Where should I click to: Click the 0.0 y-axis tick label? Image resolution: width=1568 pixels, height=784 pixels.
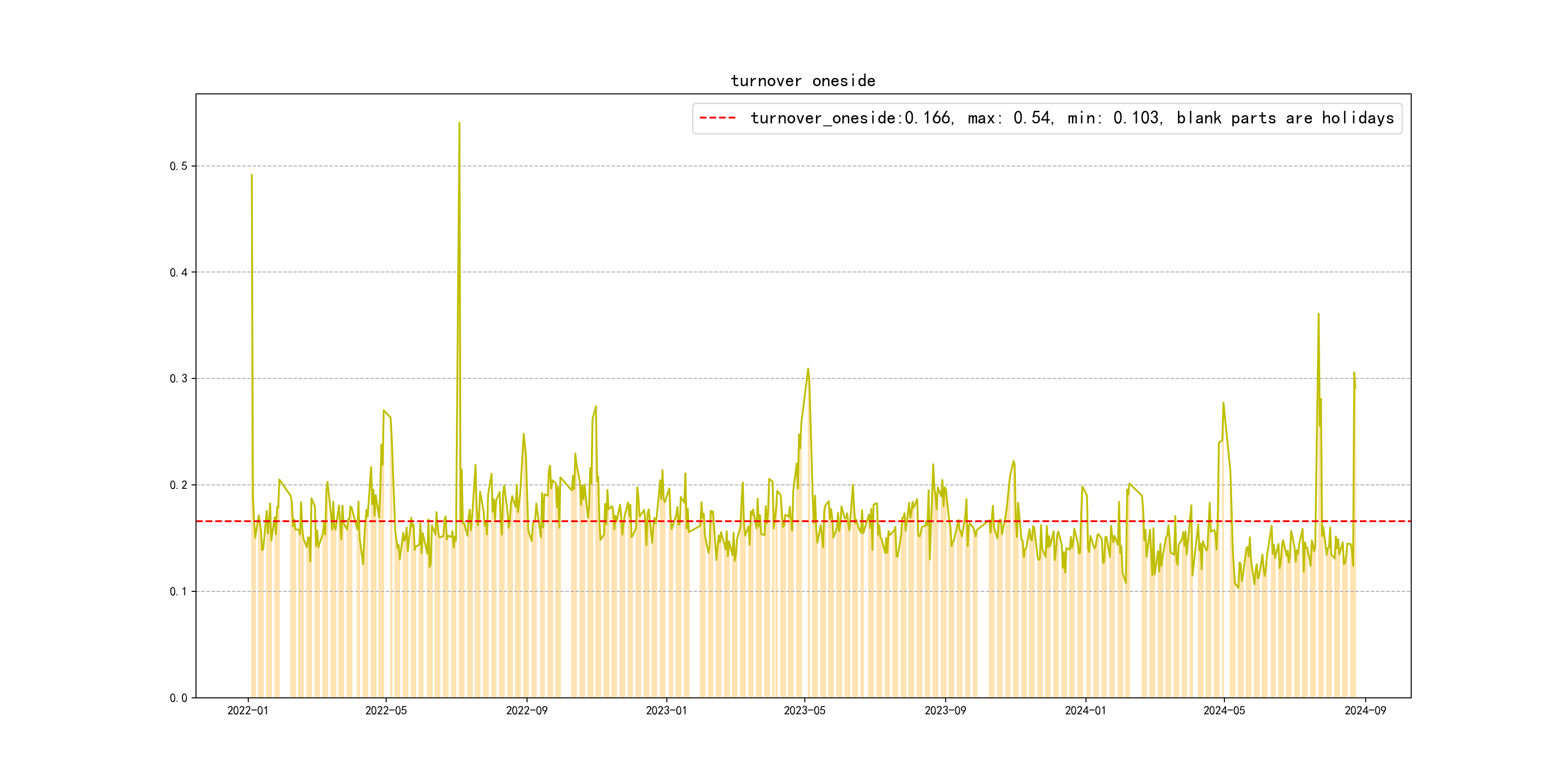click(179, 698)
